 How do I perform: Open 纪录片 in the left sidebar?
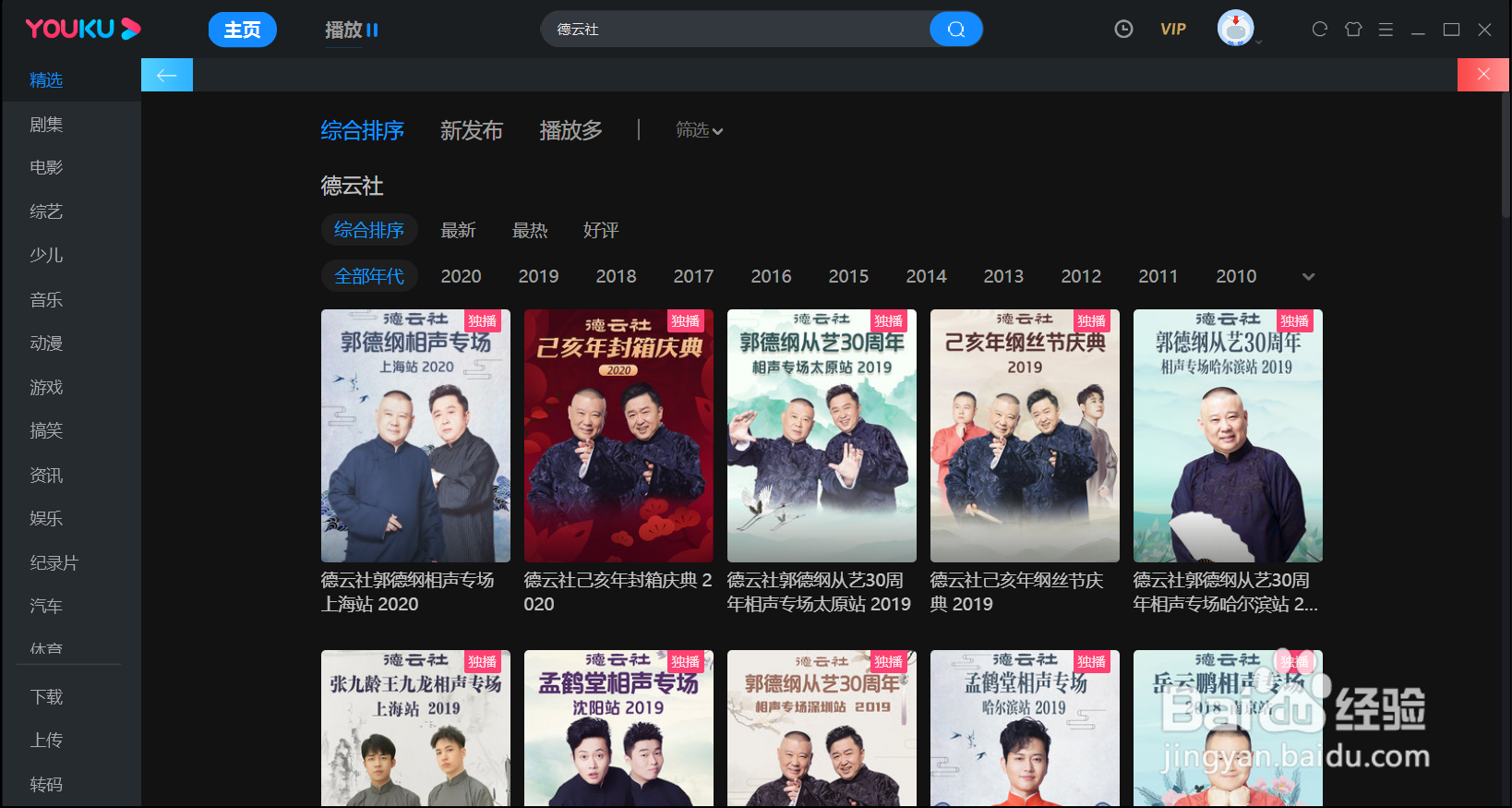tap(54, 562)
